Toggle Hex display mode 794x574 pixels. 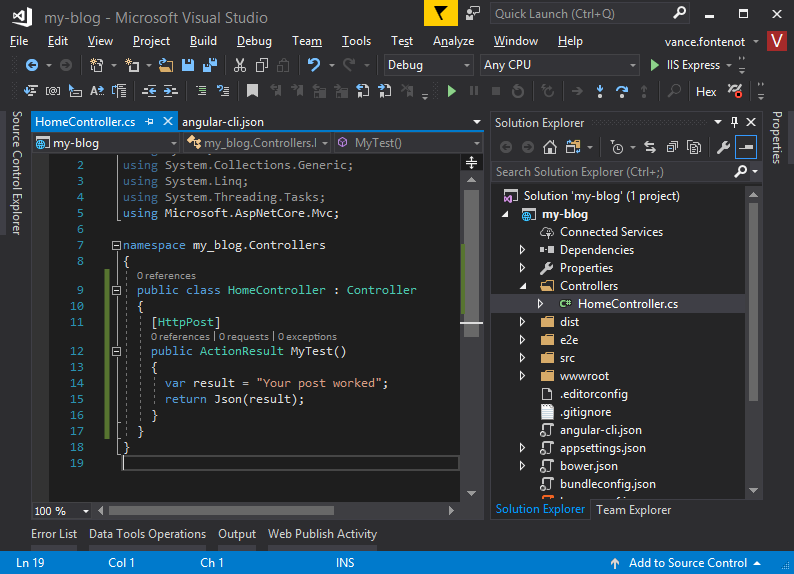[x=706, y=92]
